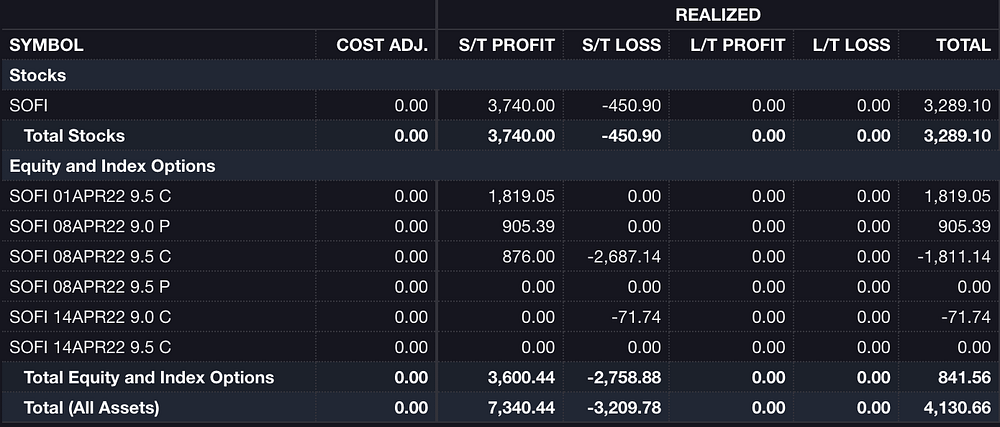1000x427 pixels.
Task: Sort by the TOTAL column header
Action: coord(963,45)
